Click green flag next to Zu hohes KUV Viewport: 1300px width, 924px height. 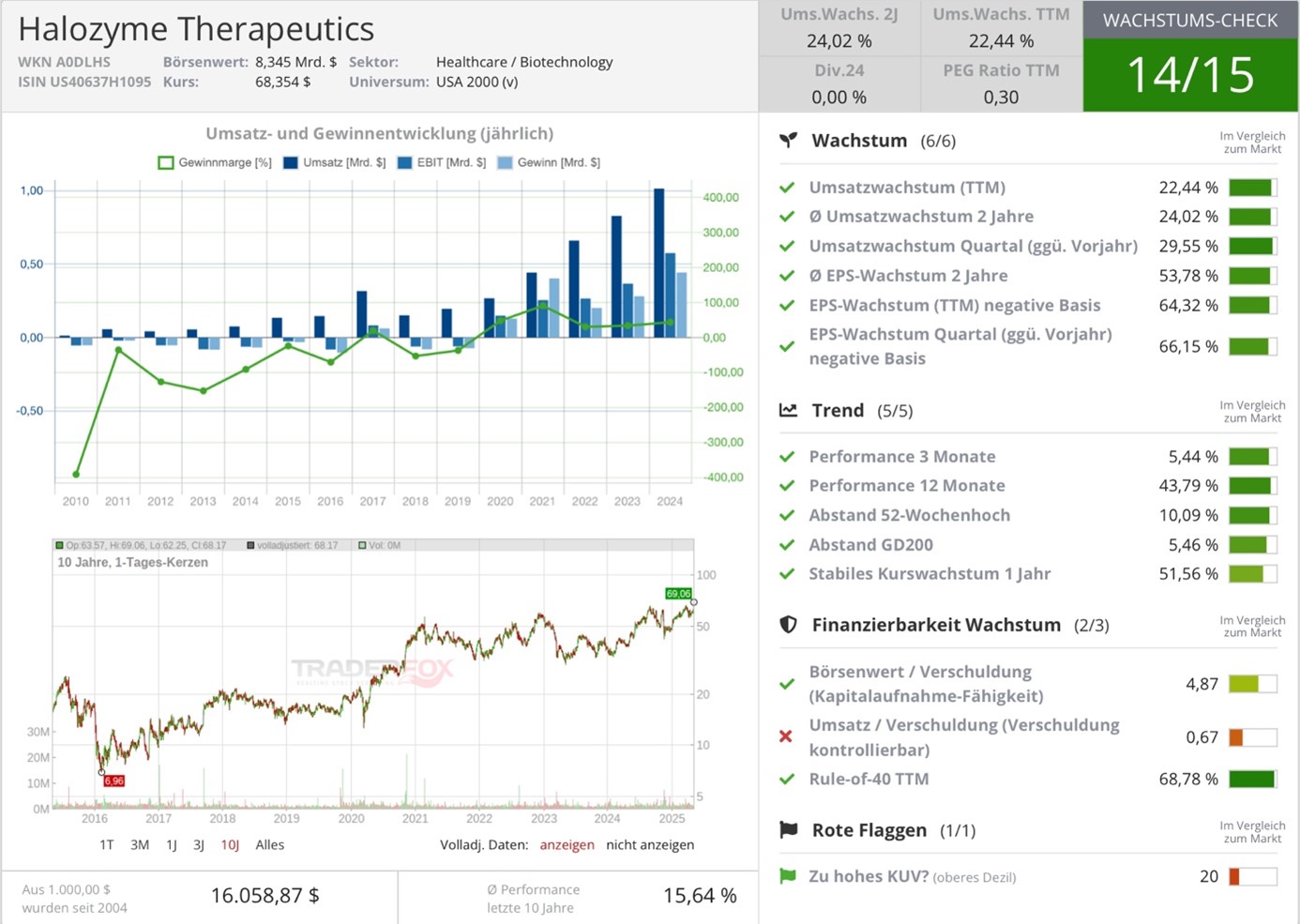788,875
